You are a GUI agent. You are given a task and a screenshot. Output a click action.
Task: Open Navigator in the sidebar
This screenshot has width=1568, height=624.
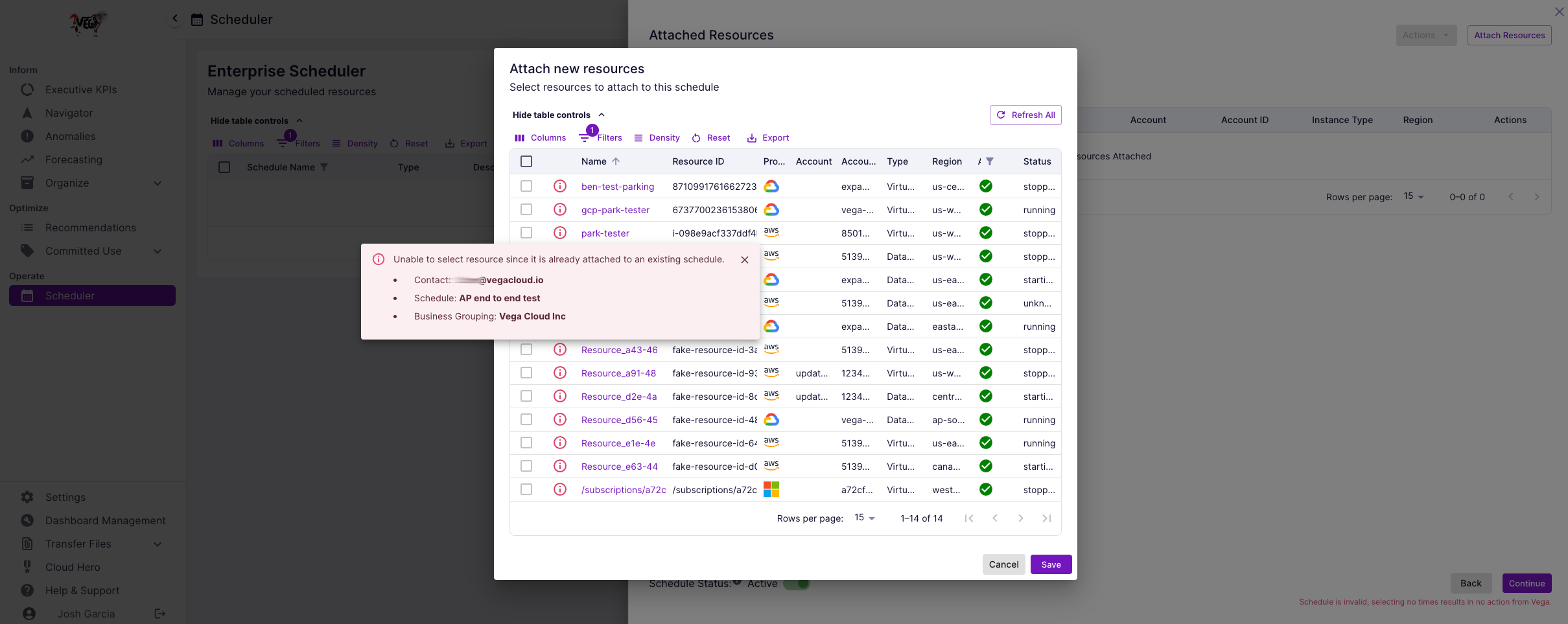pyautogui.click(x=69, y=113)
